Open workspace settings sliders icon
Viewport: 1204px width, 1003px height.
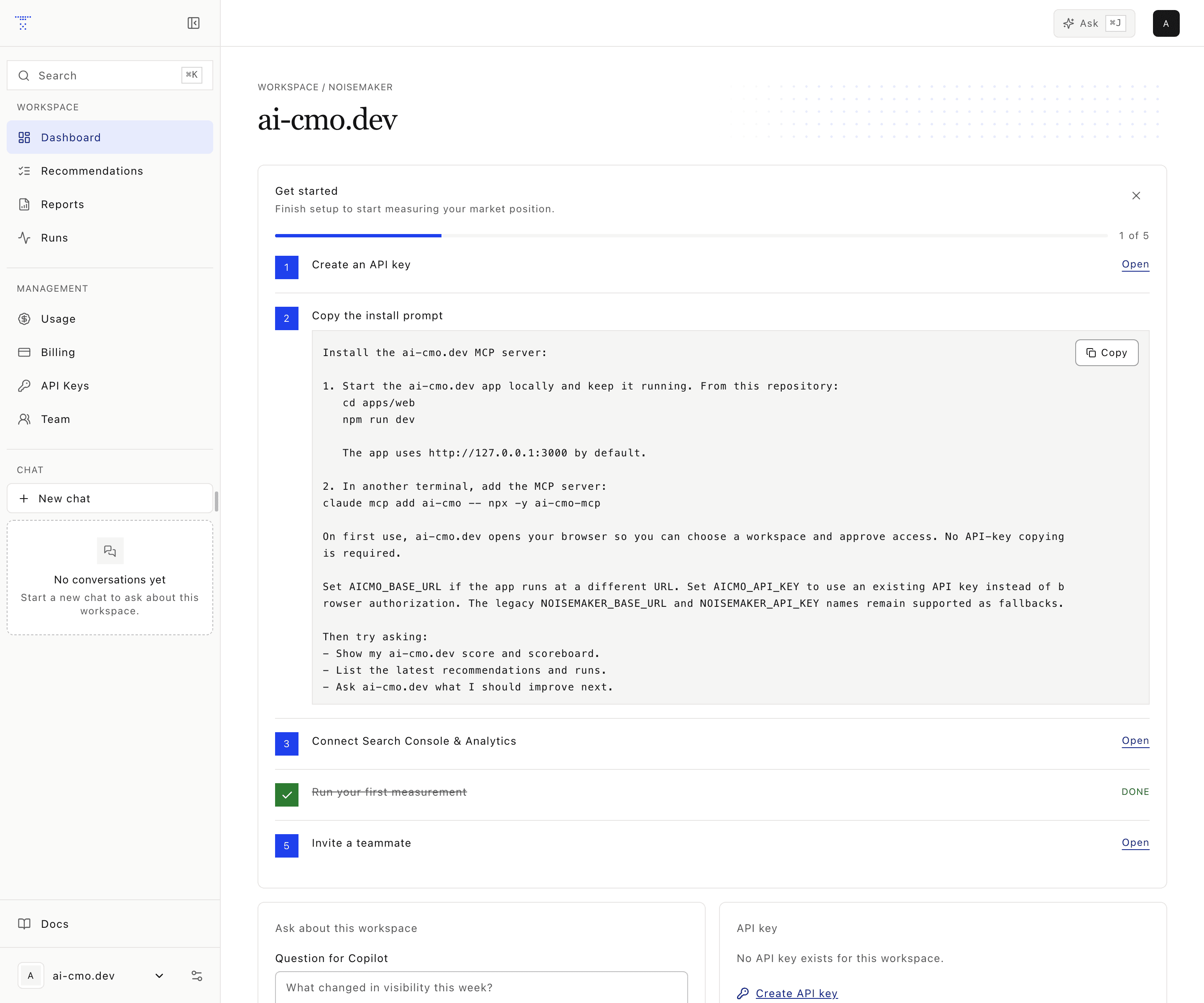point(196,976)
